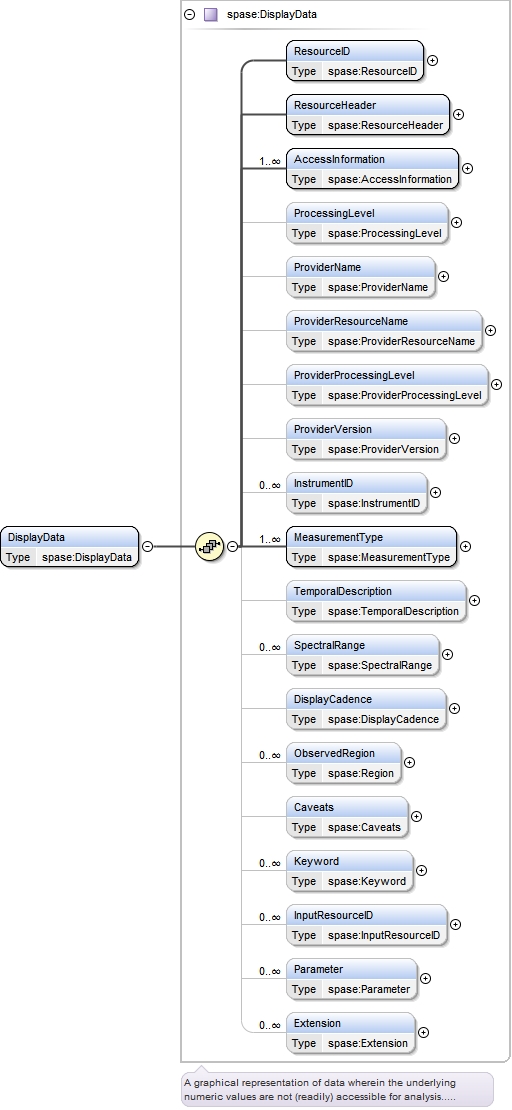Image resolution: width=512 pixels, height=1110 pixels.
Task: Collapse the spase:DisplayData type box
Action: coord(189,14)
